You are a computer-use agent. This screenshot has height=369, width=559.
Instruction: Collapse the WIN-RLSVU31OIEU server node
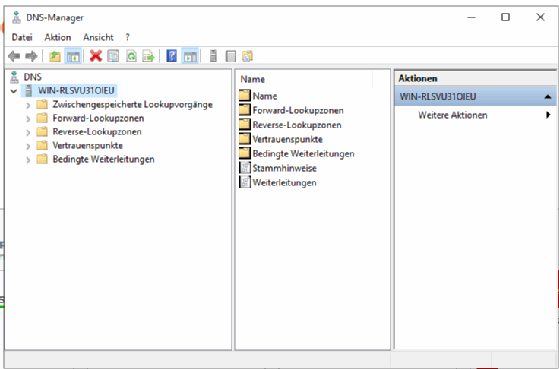click(14, 91)
